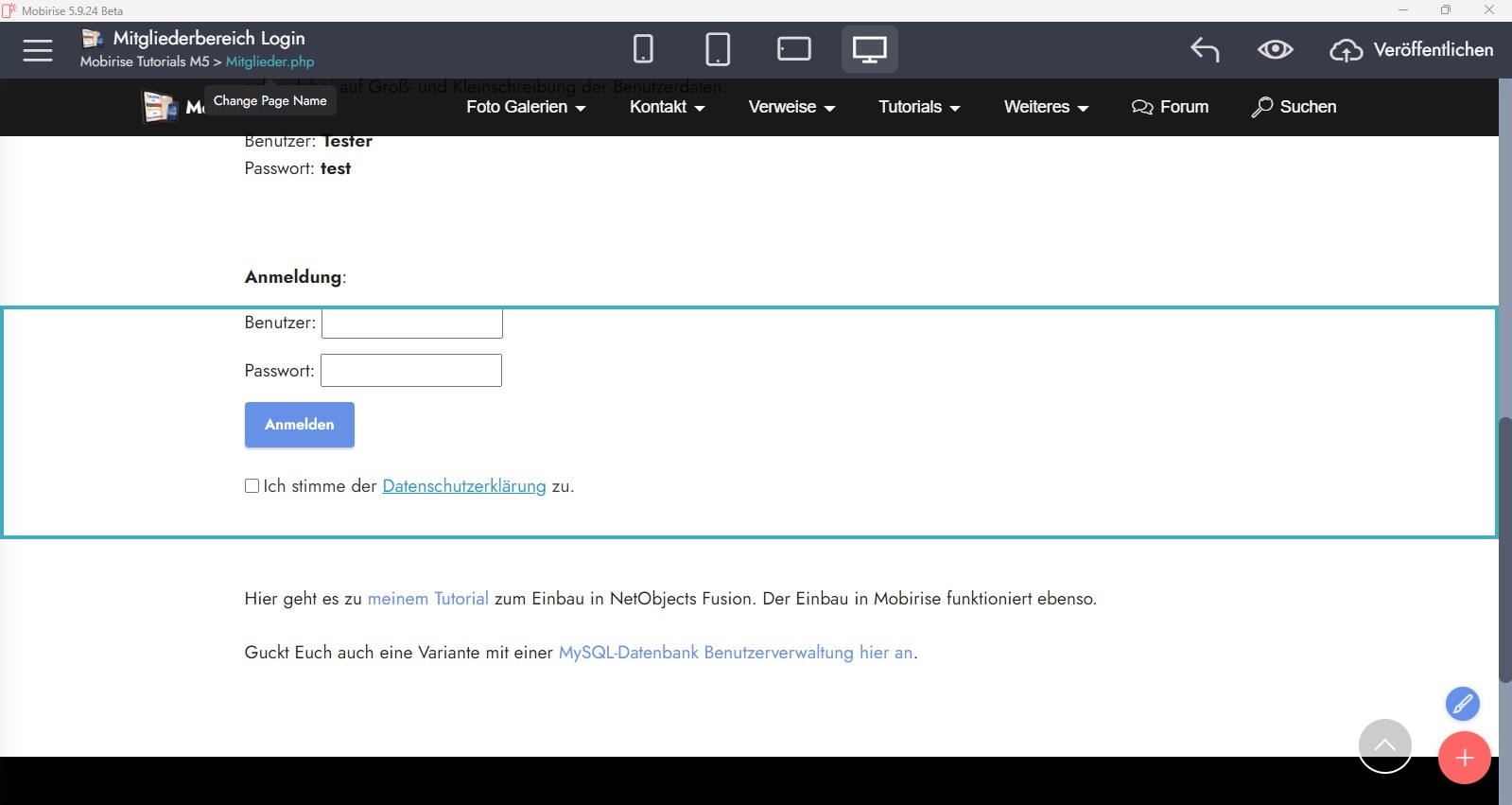Click the Veröffentlichen publish button
Viewport: 1512px width, 805px height.
[x=1412, y=50]
